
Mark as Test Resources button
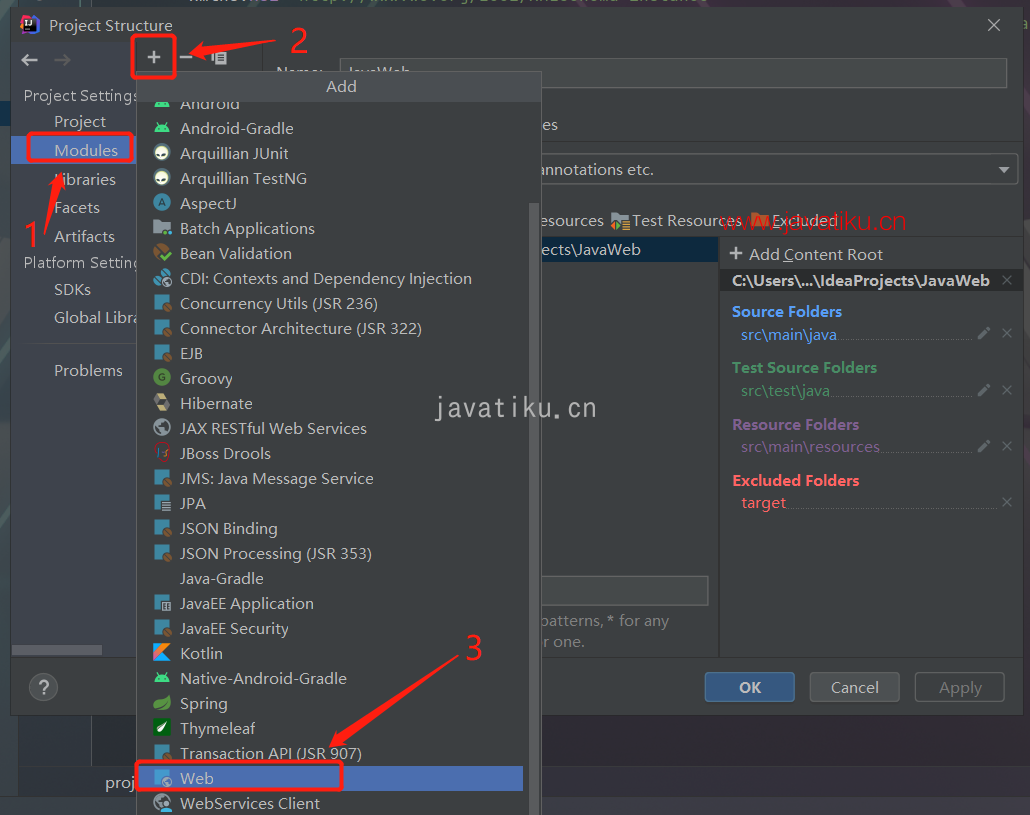677,221
